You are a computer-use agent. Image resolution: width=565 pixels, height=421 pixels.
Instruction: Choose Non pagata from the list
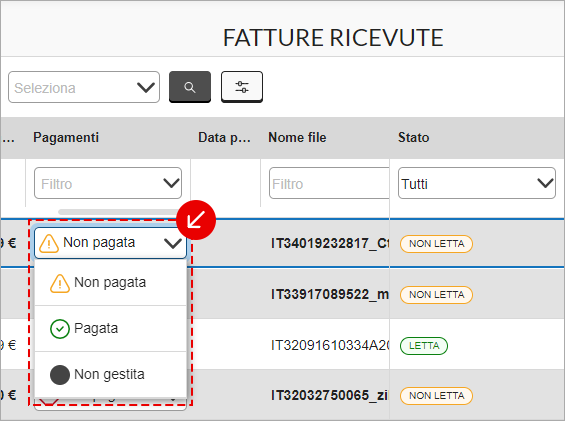111,283
